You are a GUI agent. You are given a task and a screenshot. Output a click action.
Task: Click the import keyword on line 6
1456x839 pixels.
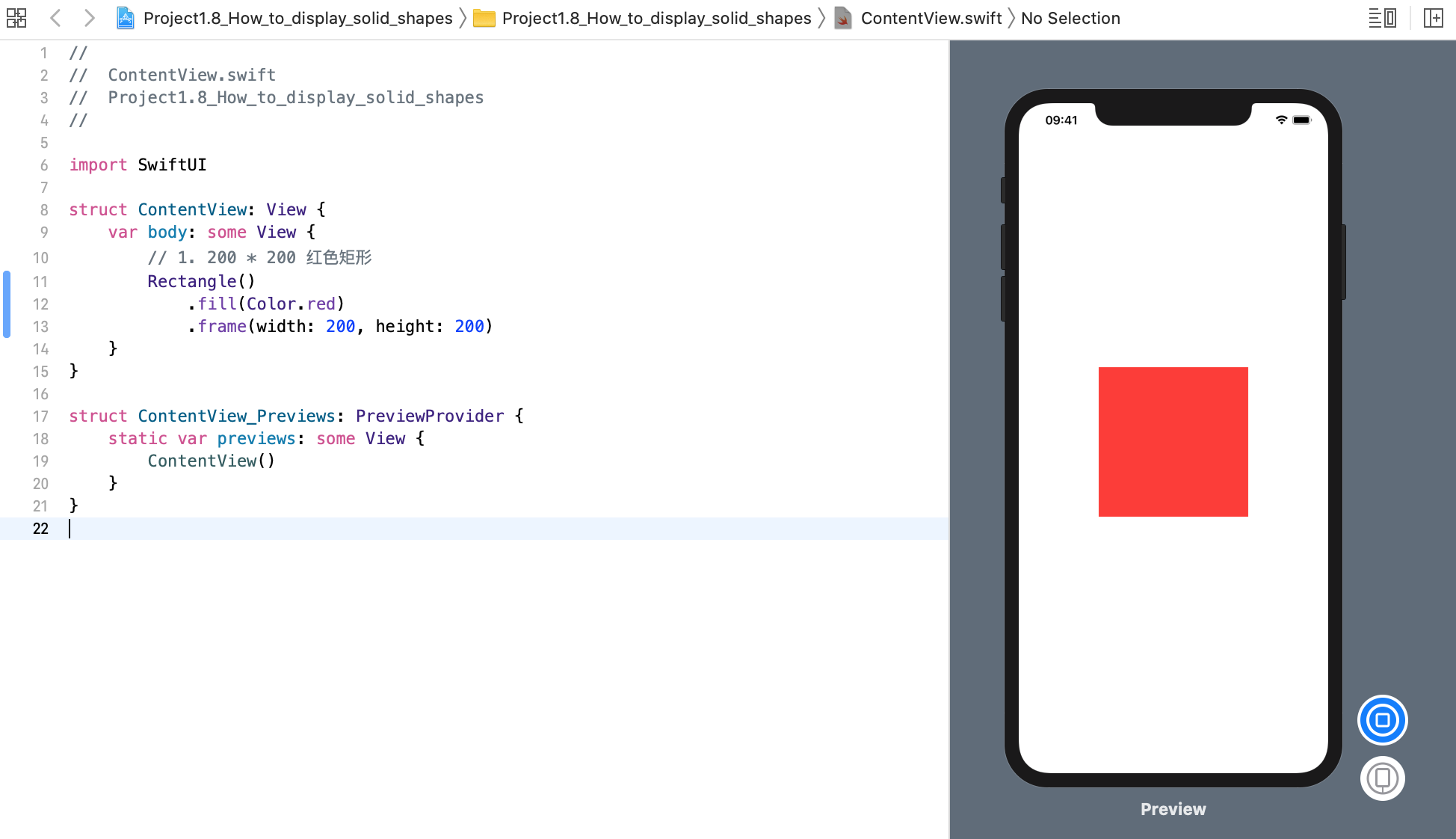click(98, 165)
